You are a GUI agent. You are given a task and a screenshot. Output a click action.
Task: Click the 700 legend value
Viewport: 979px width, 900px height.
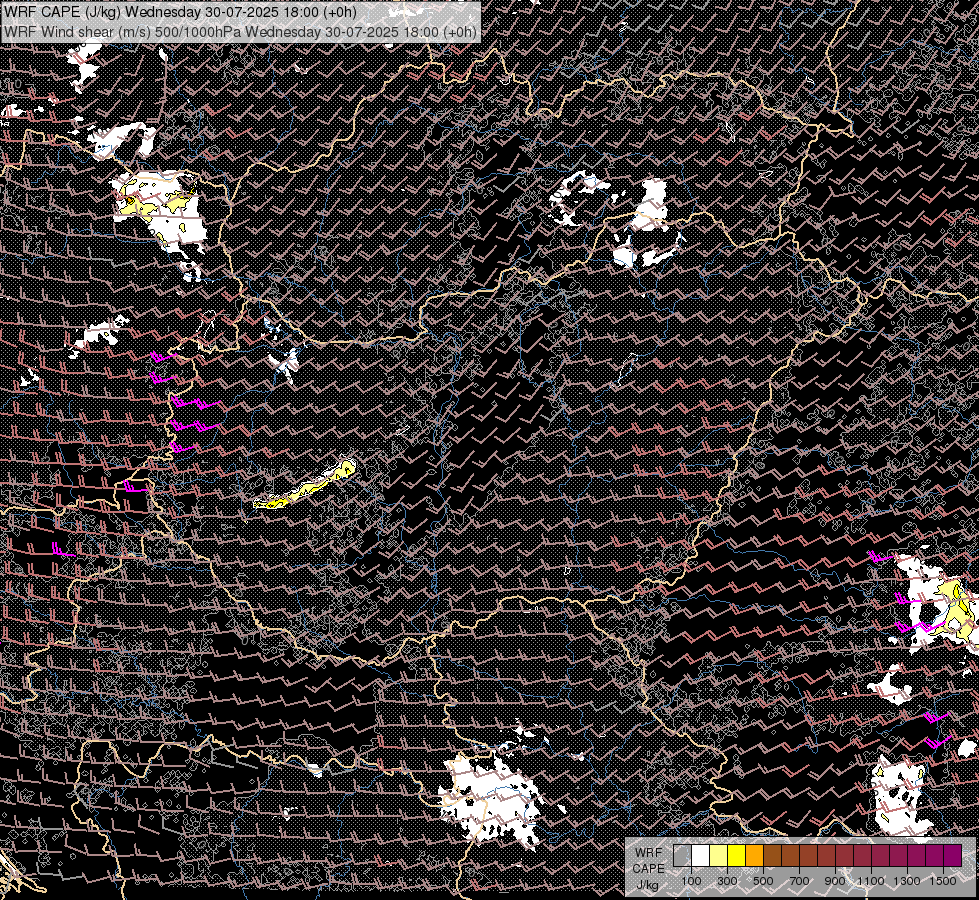799,881
